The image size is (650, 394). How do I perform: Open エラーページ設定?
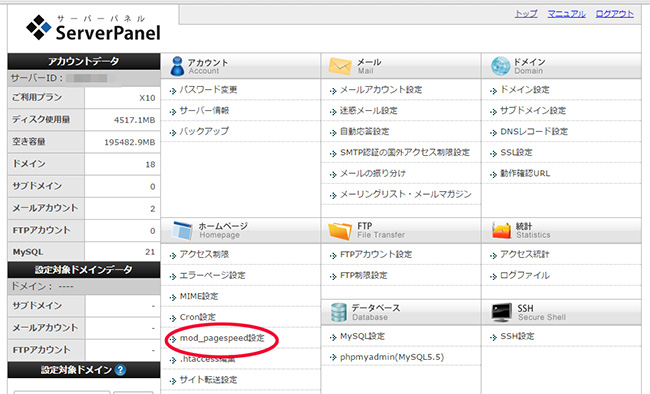(212, 275)
